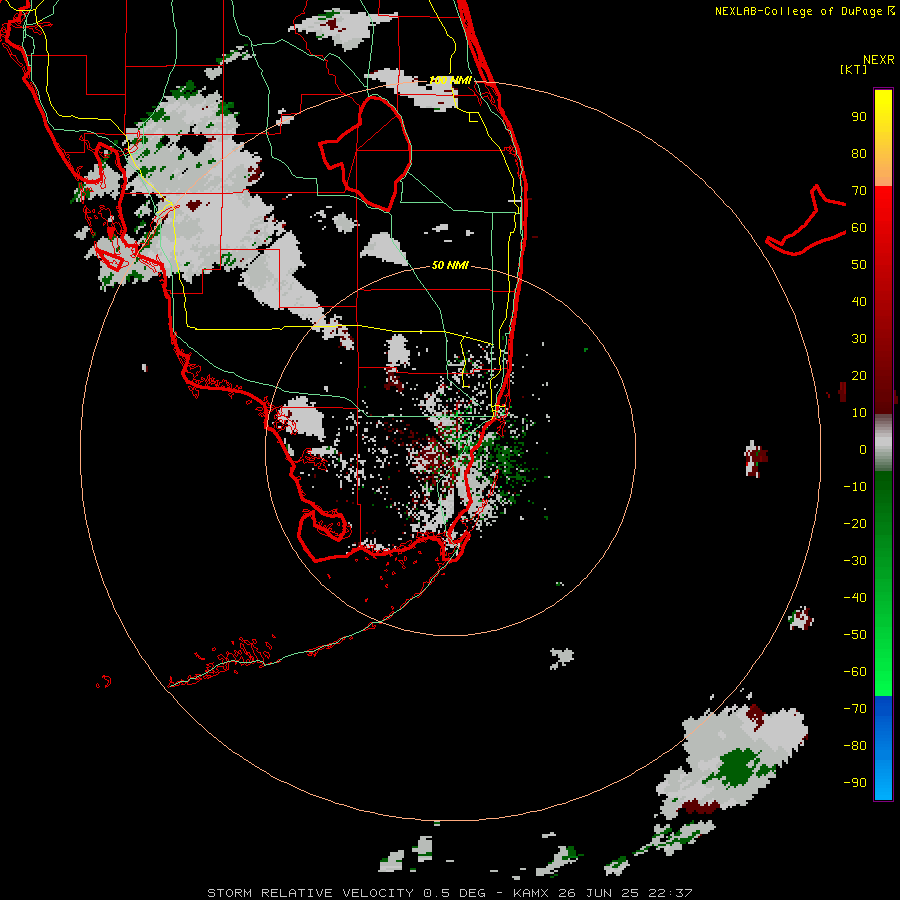Click the -50 value on the color scale
The height and width of the screenshot is (900, 900).
click(x=855, y=635)
